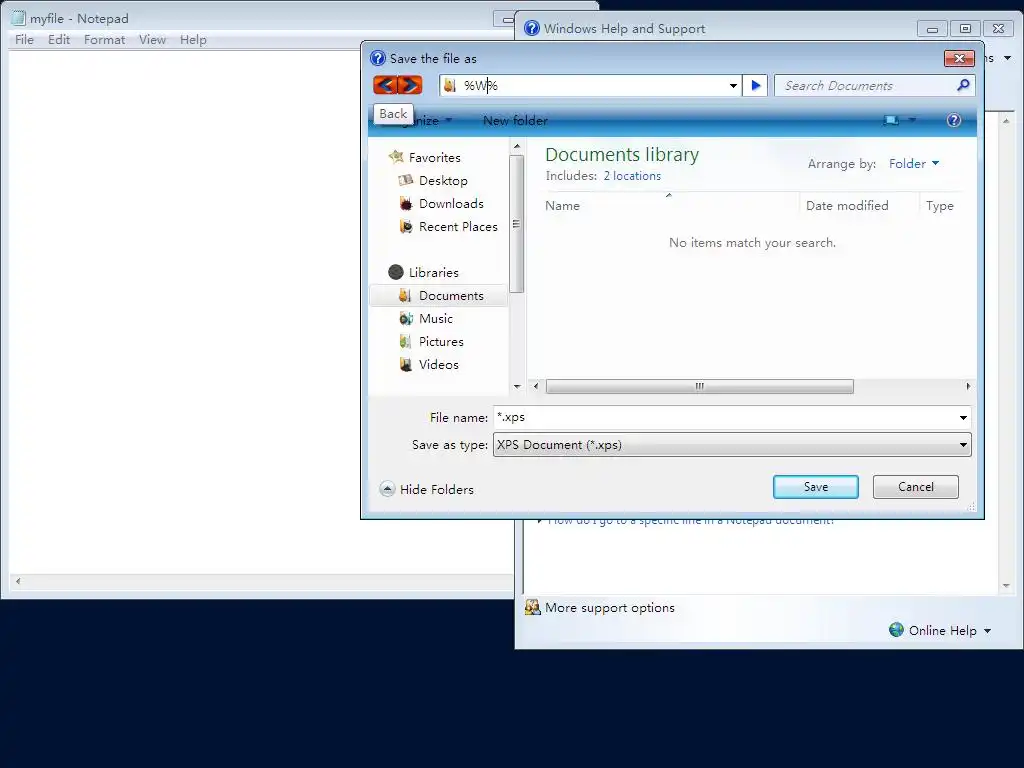The height and width of the screenshot is (768, 1024).
Task: Click the Videos library icon
Action: pyautogui.click(x=406, y=364)
